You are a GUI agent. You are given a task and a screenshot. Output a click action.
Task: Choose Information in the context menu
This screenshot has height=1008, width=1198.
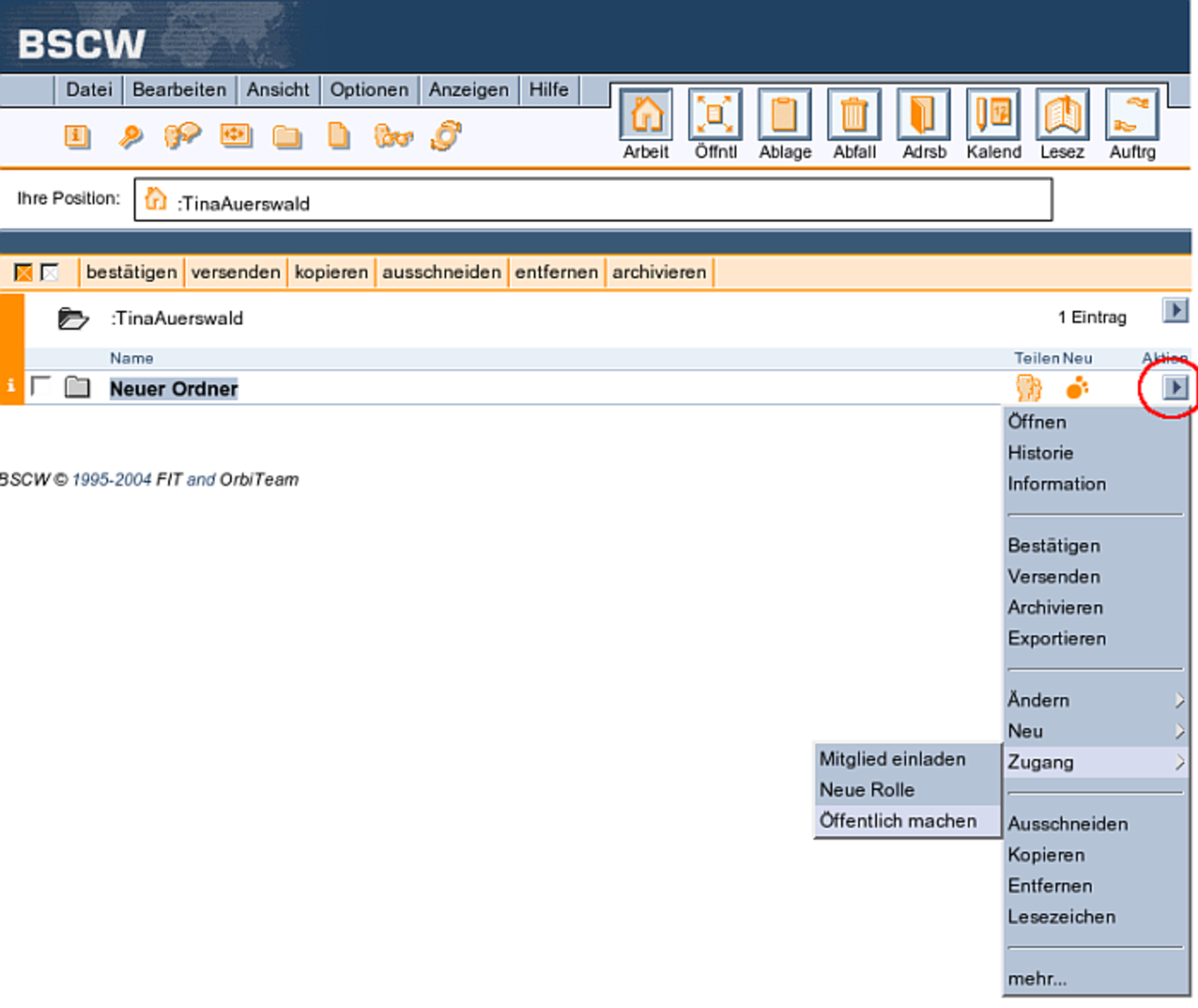1096,484
